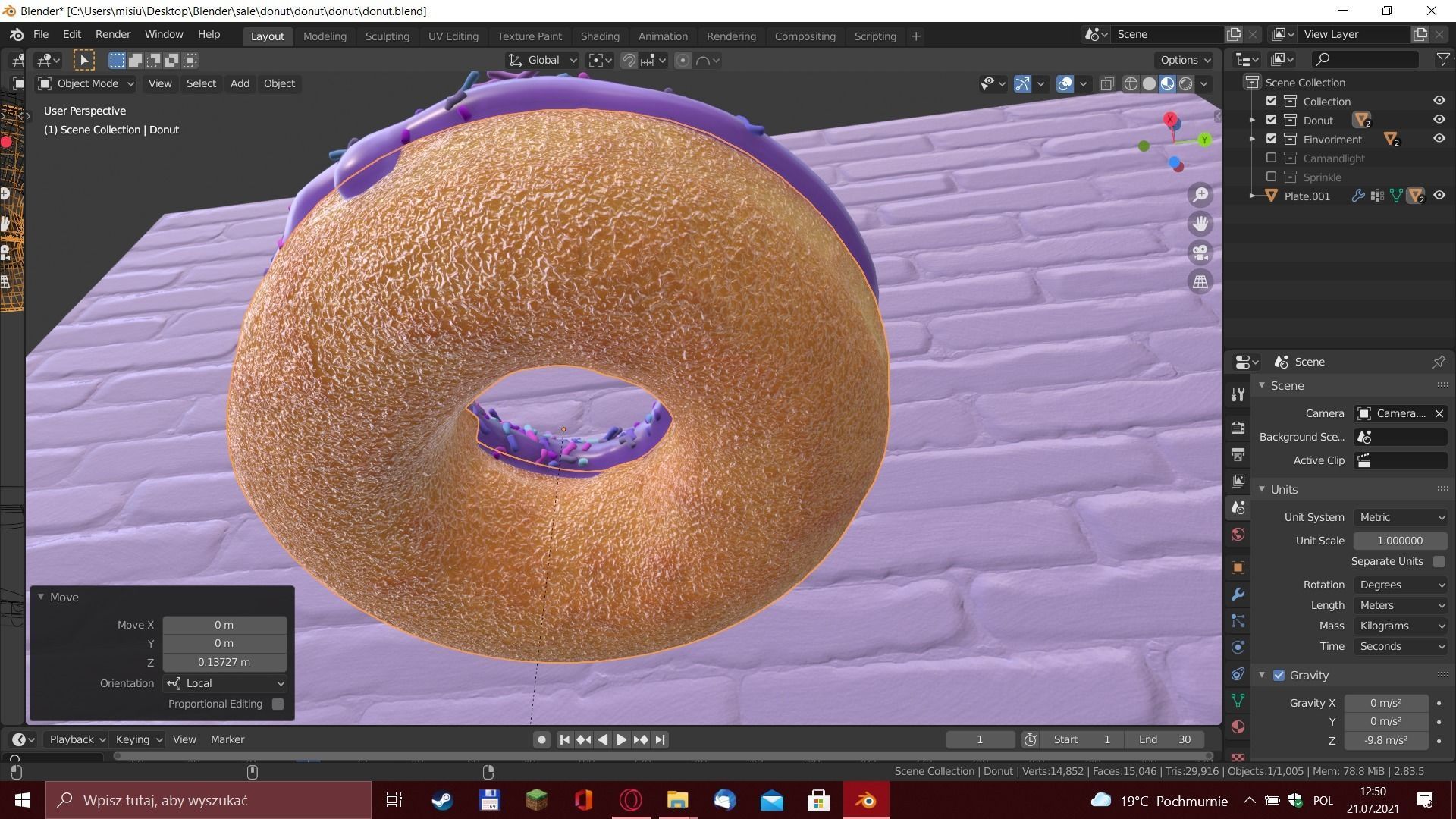The width and height of the screenshot is (1456, 819).
Task: Open the Modifier properties wrench tab
Action: pos(1238,595)
